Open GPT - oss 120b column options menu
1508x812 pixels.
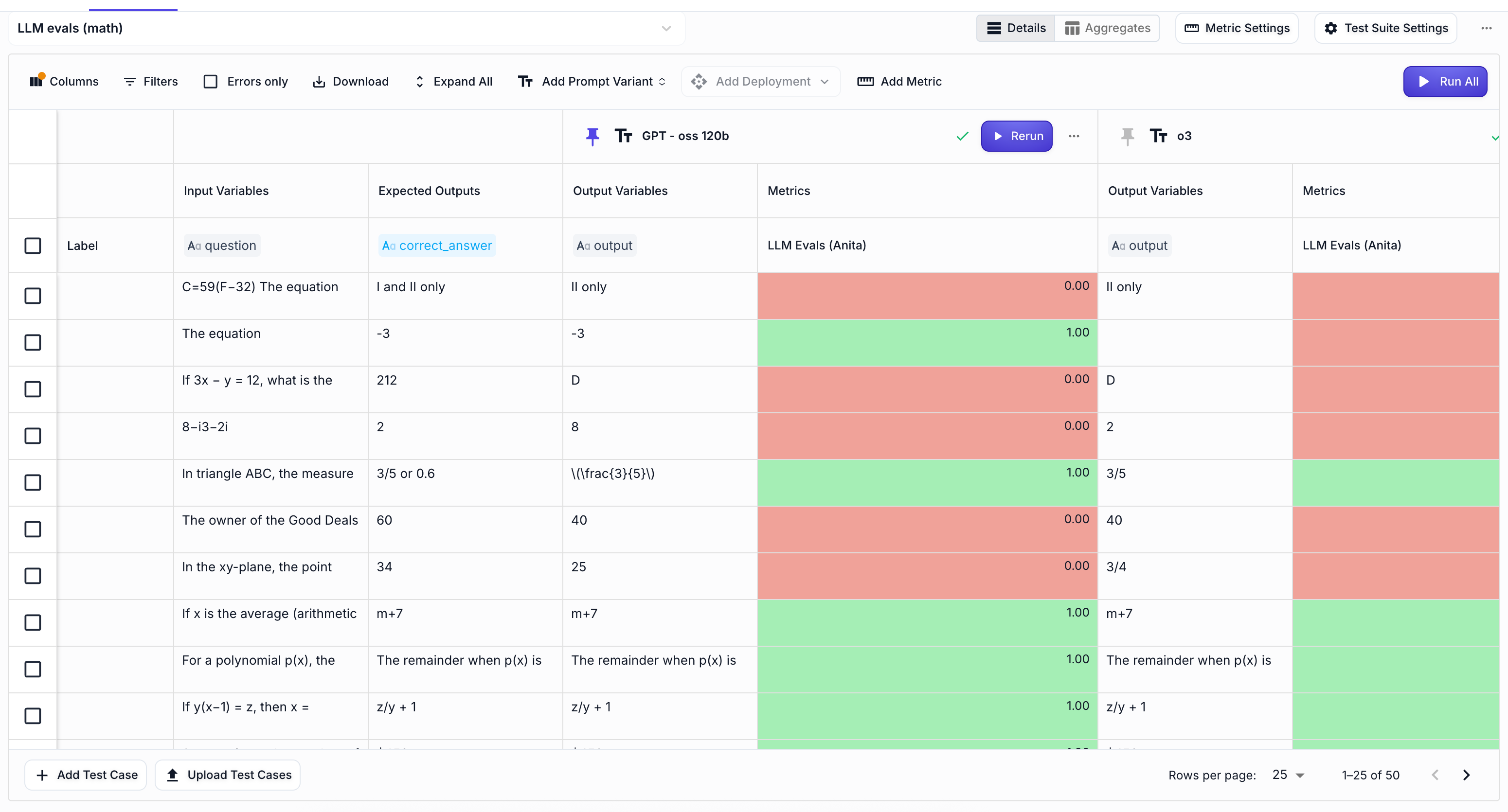pyautogui.click(x=1074, y=136)
